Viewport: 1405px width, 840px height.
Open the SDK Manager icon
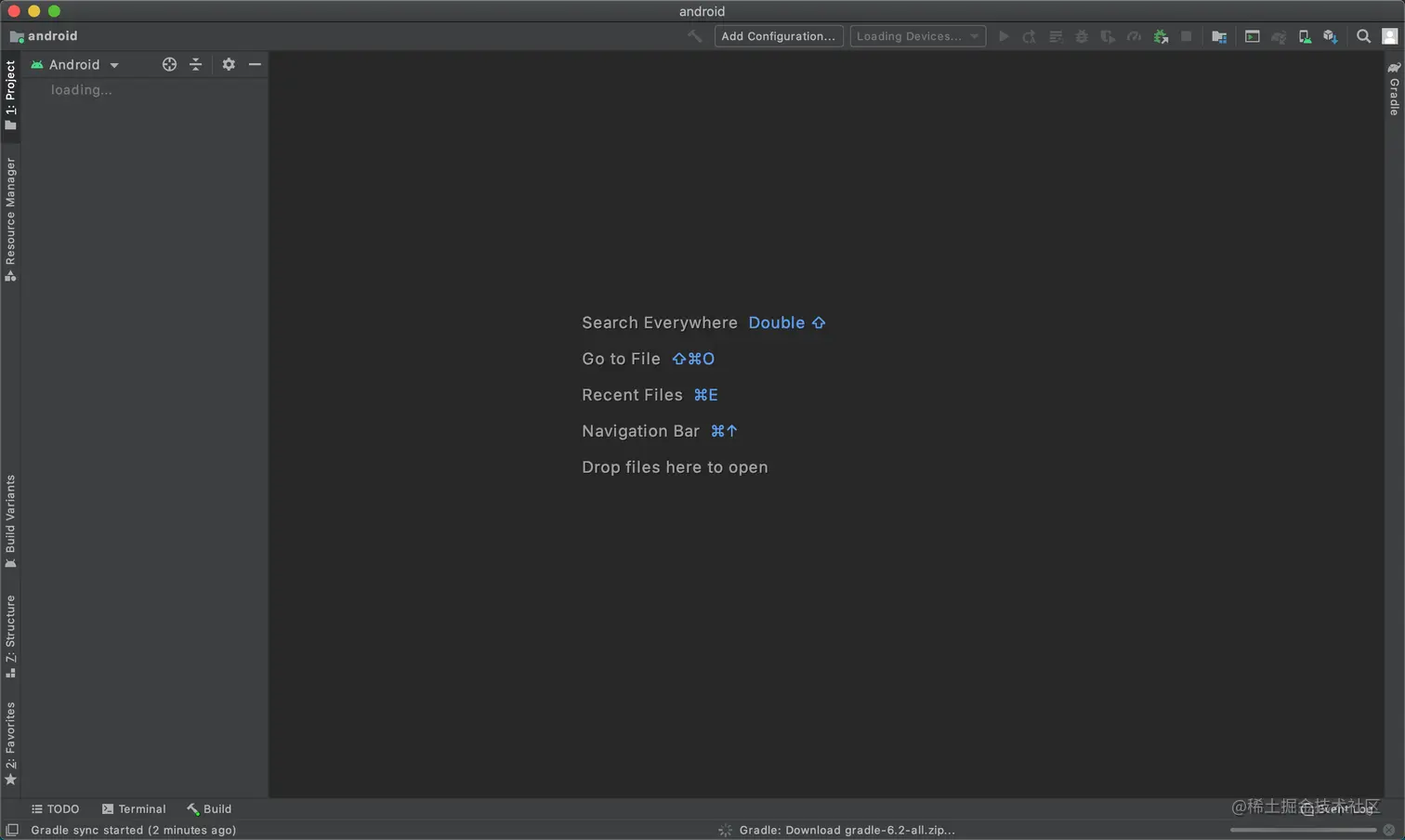click(x=1331, y=36)
